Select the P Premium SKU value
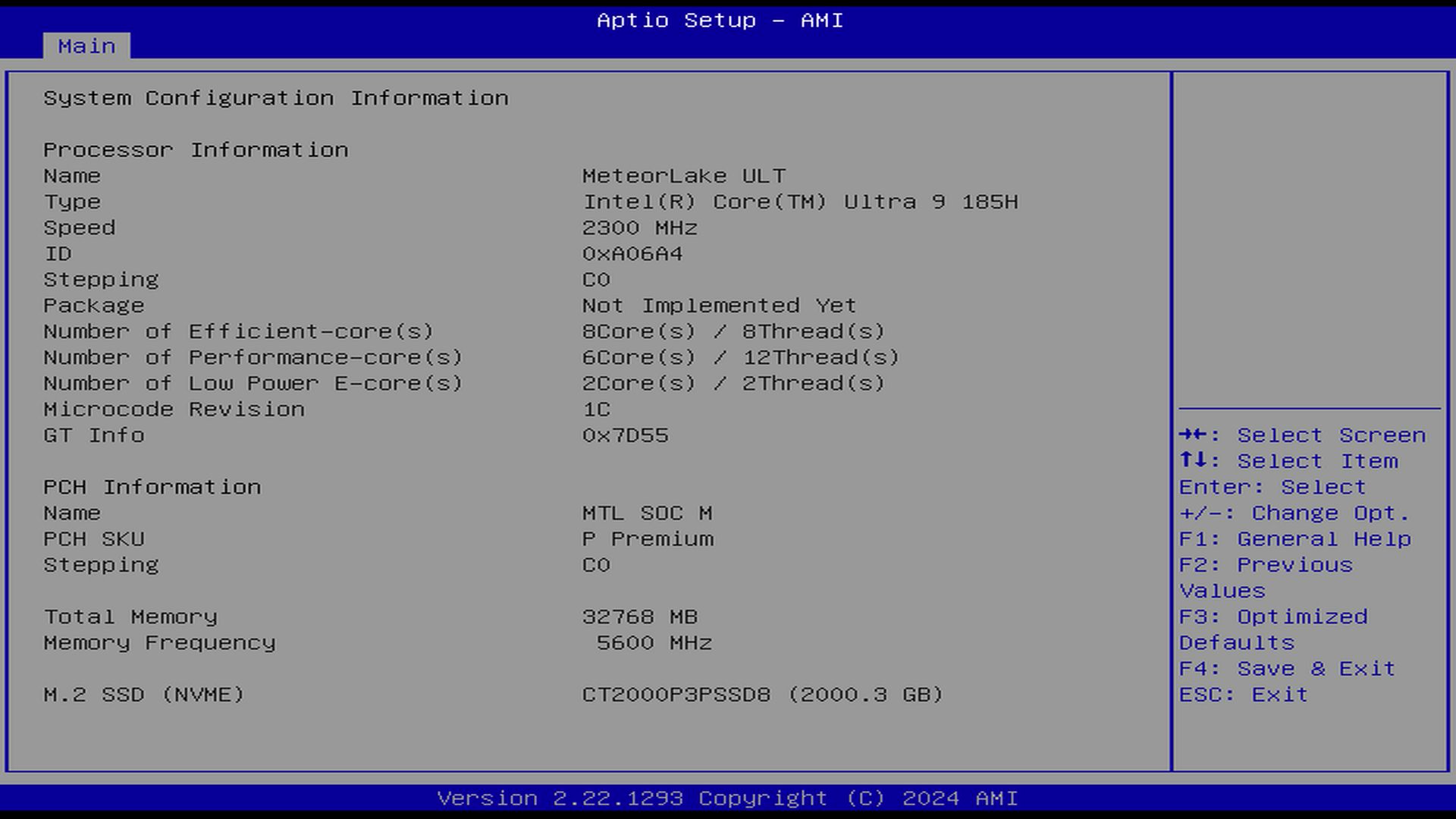The image size is (1456, 819). [x=648, y=539]
